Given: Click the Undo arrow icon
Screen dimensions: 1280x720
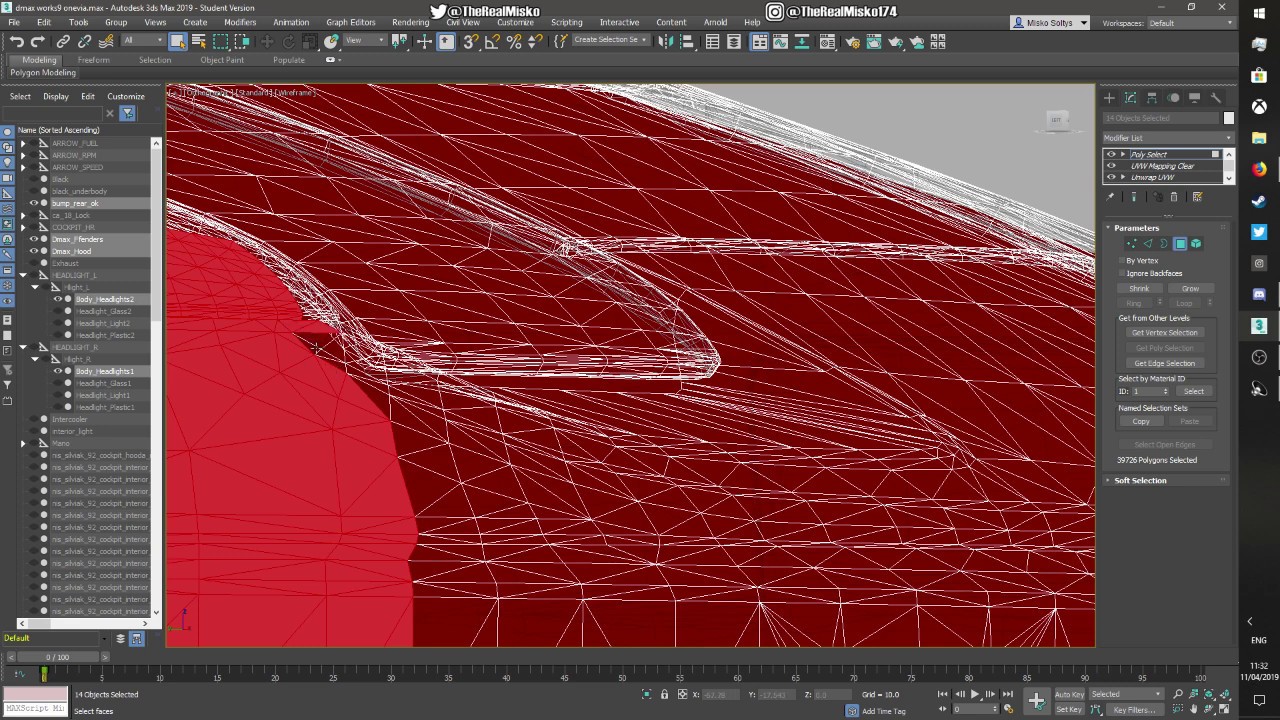Looking at the screenshot, I should [x=17, y=41].
